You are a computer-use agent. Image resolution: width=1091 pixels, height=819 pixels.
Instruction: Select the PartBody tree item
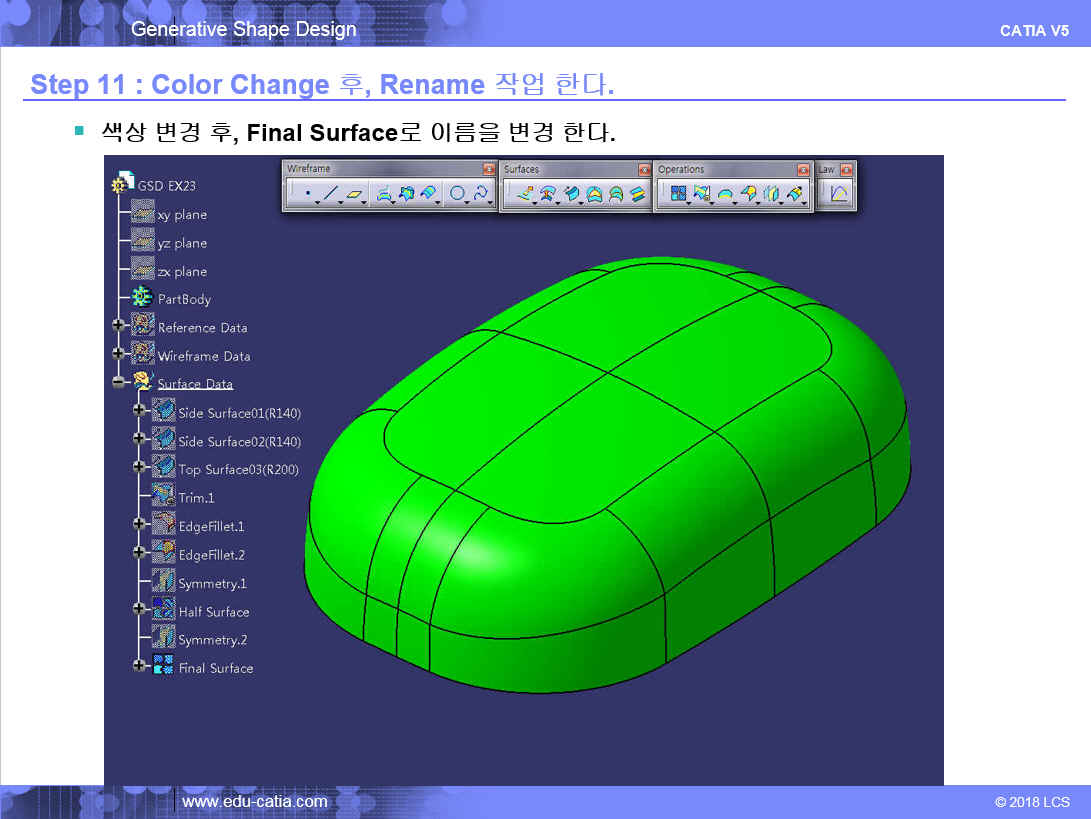pyautogui.click(x=184, y=299)
